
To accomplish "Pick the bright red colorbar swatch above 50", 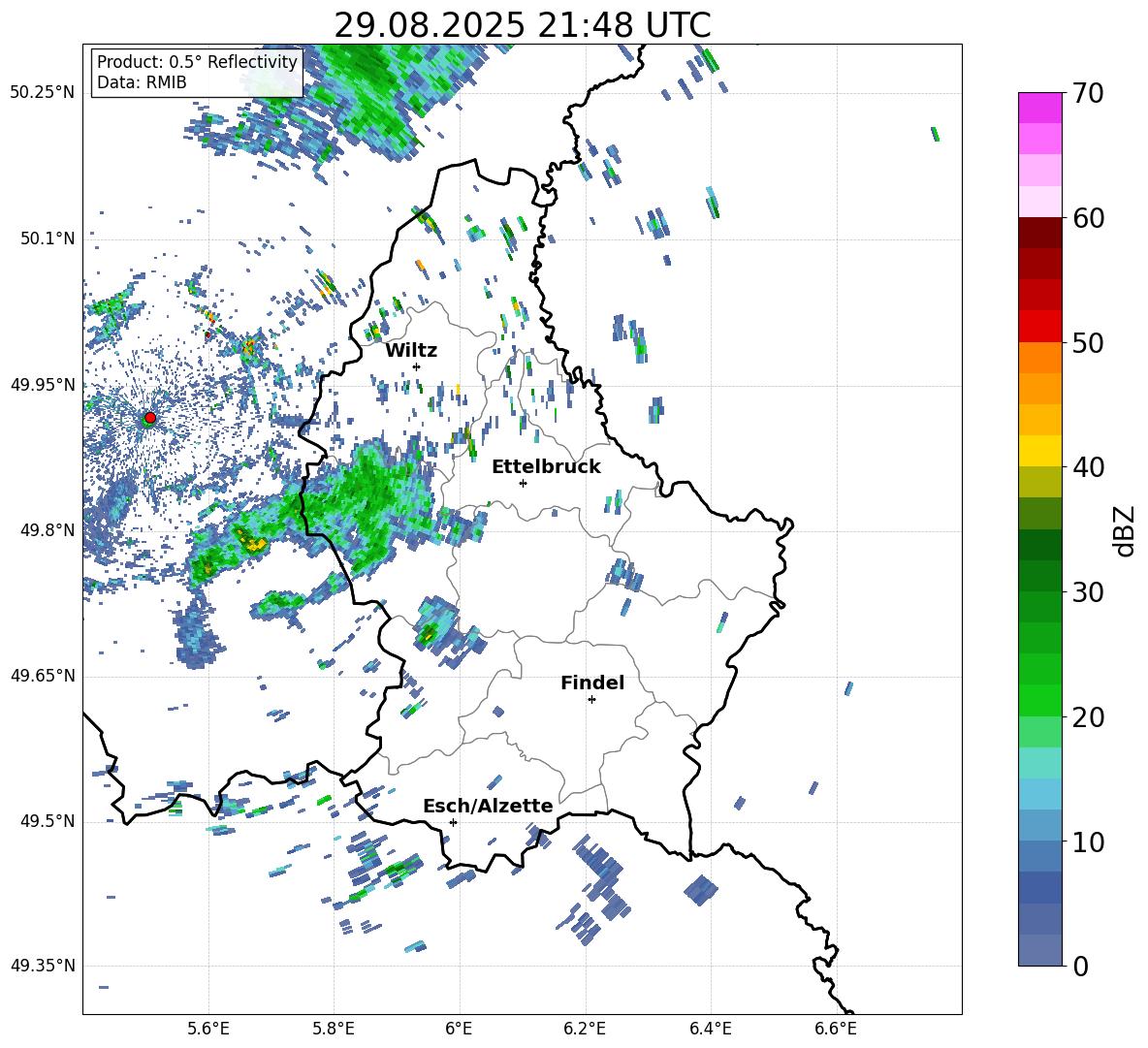I will pyautogui.click(x=1039, y=327).
